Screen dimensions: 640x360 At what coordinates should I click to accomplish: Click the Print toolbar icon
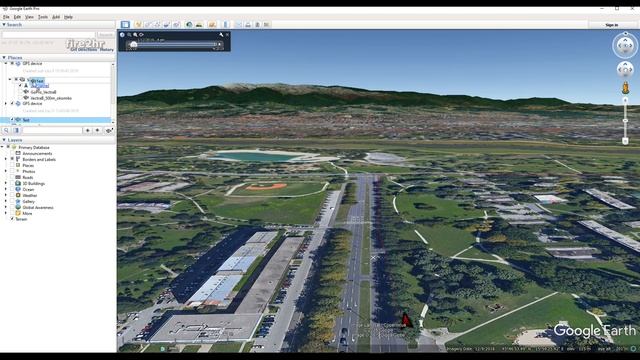pyautogui.click(x=248, y=24)
